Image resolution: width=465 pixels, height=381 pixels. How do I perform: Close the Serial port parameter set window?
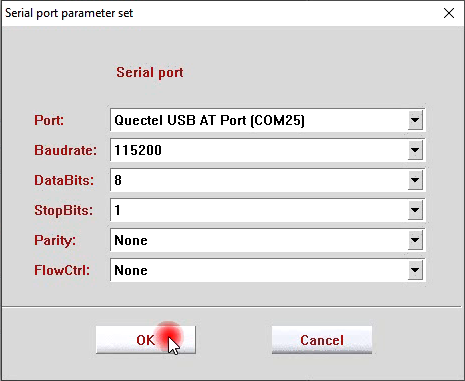click(449, 13)
